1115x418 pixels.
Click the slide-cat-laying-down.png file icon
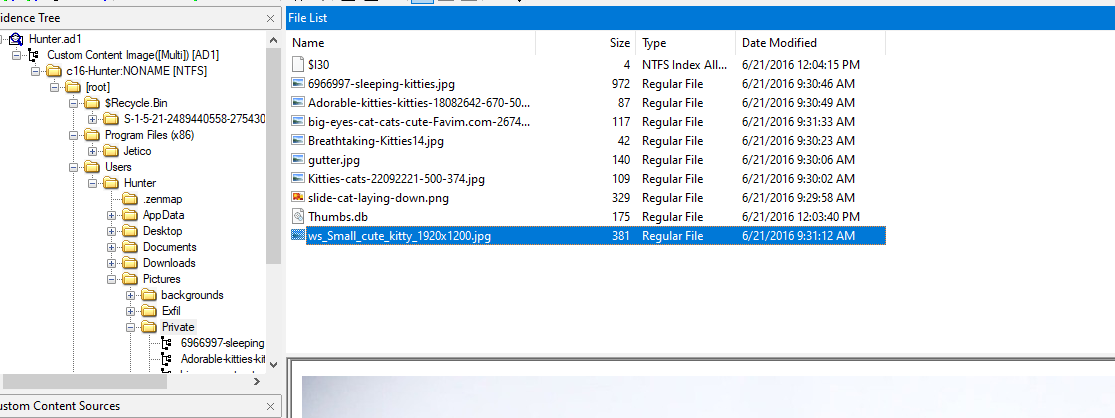(298, 198)
